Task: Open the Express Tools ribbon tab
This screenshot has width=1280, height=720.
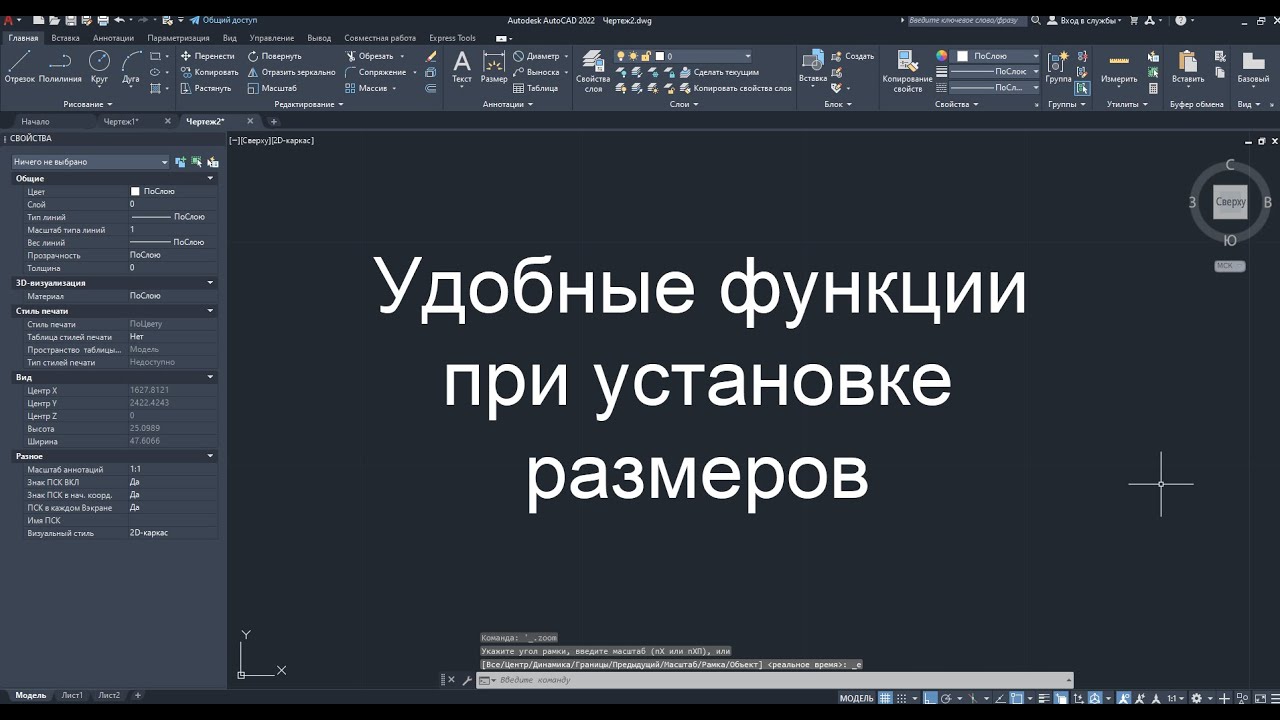Action: coord(452,38)
